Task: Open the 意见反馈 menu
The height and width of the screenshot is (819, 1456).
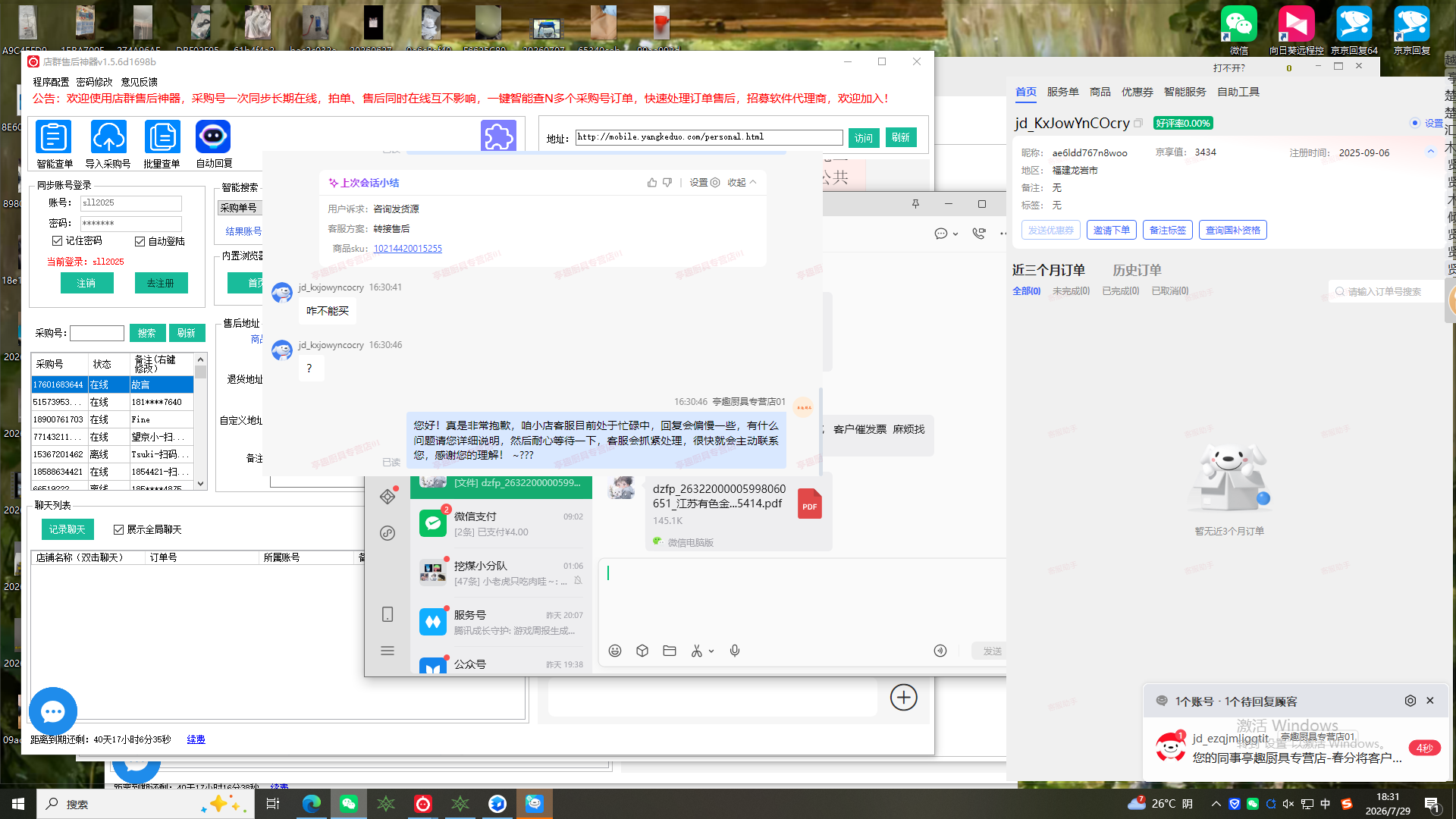Action: pos(140,82)
